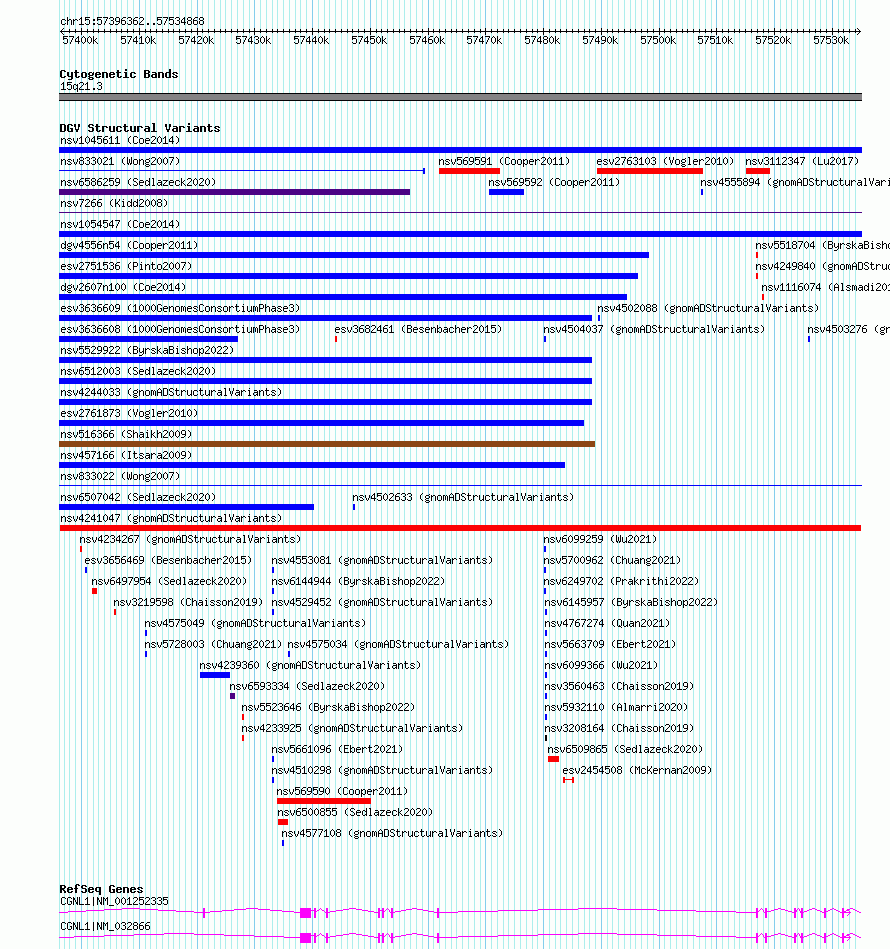The width and height of the screenshot is (890, 949).
Task: Open the nsv1054547 (Coe2014) variant
Action: [120, 225]
